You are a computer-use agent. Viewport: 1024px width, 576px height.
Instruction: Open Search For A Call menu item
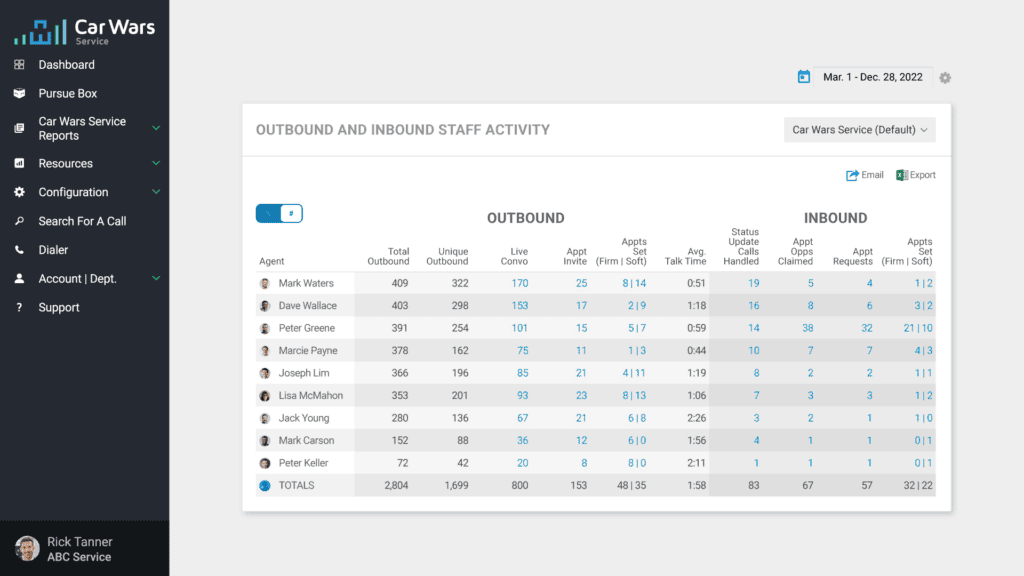tap(84, 221)
